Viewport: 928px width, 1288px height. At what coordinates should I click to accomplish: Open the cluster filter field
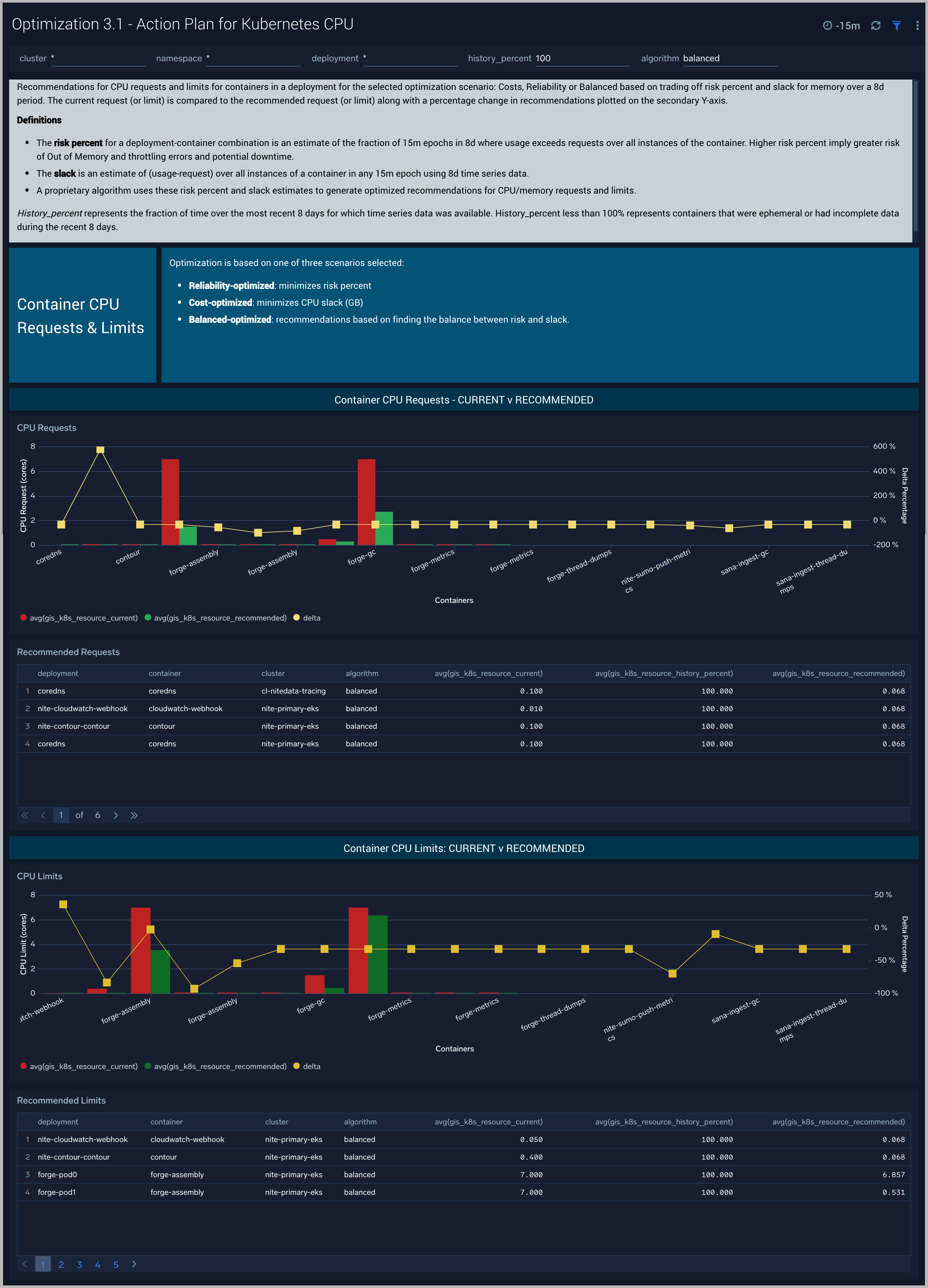98,58
